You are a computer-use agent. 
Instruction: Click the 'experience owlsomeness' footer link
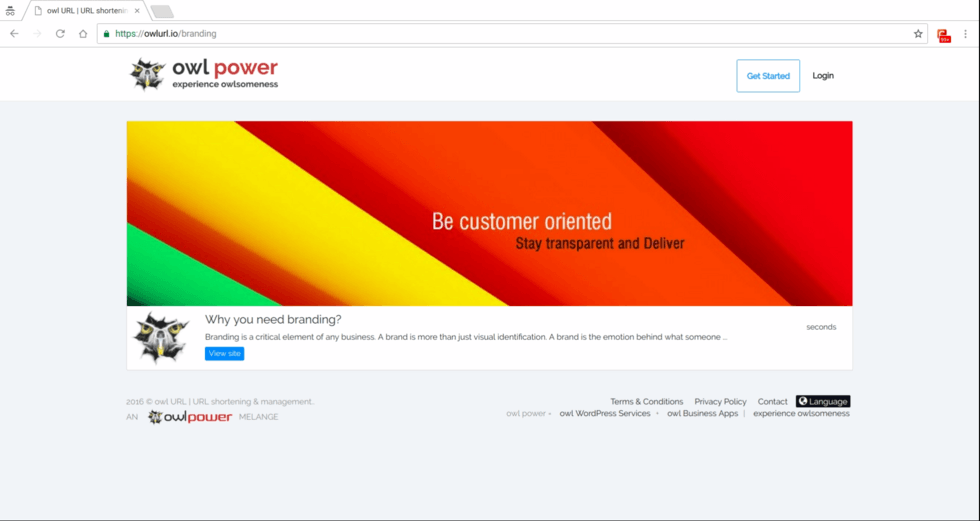tap(801, 414)
